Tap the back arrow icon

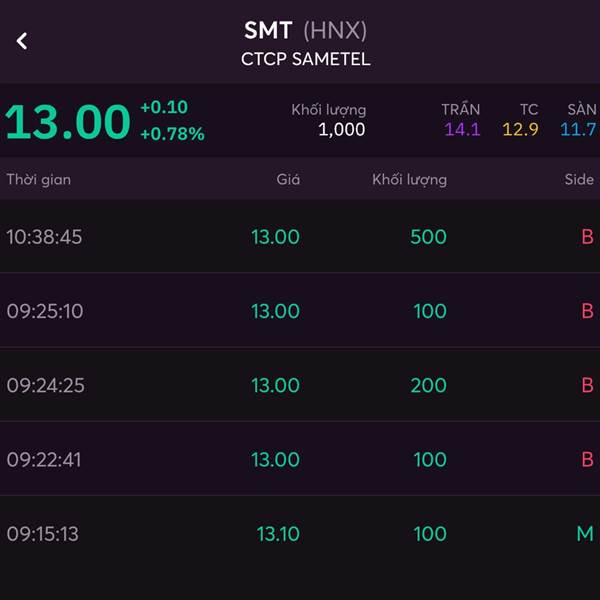pyautogui.click(x=22, y=41)
